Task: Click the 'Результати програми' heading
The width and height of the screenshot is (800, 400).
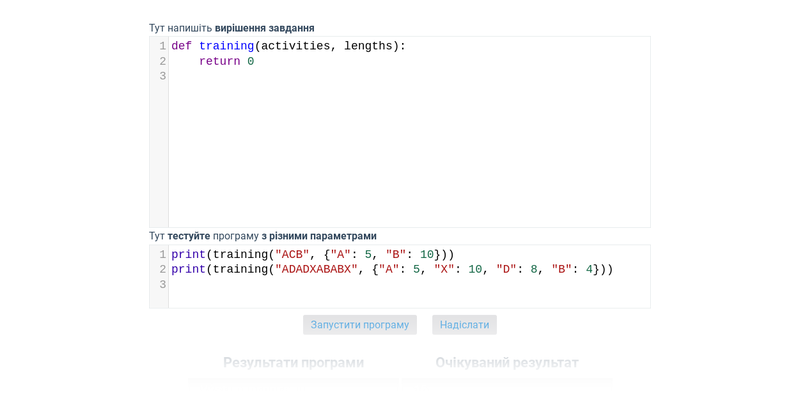Action: point(293,362)
